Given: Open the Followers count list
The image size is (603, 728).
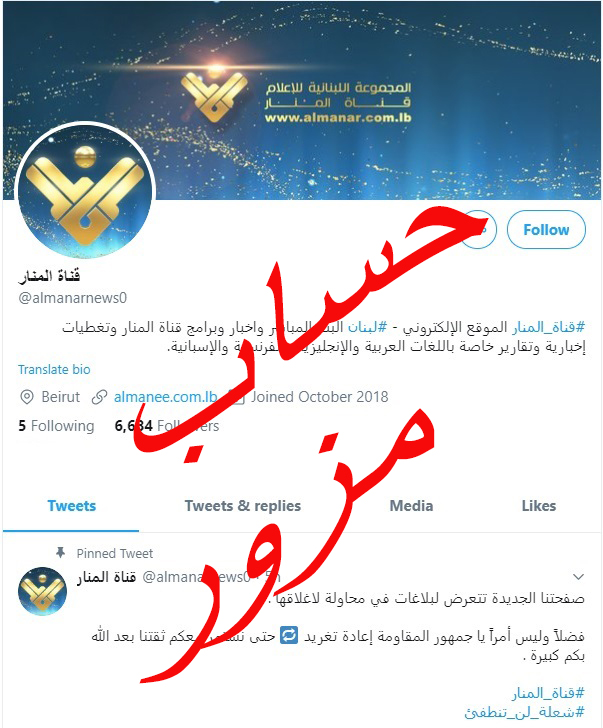Looking at the screenshot, I should 167,426.
